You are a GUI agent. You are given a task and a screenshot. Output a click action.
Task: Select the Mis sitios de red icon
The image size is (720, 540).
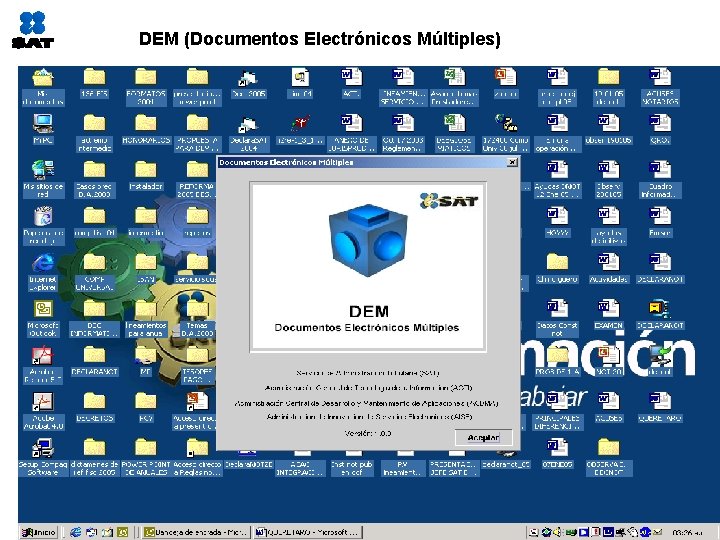point(43,179)
